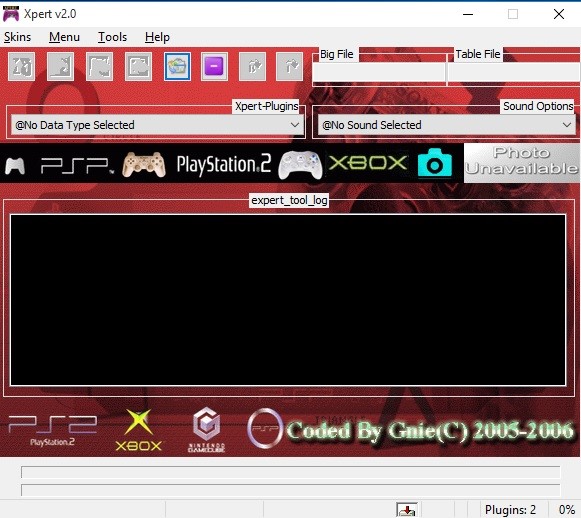The width and height of the screenshot is (581, 518).
Task: Click the Xpert-Plugins group label
Action: point(266,106)
